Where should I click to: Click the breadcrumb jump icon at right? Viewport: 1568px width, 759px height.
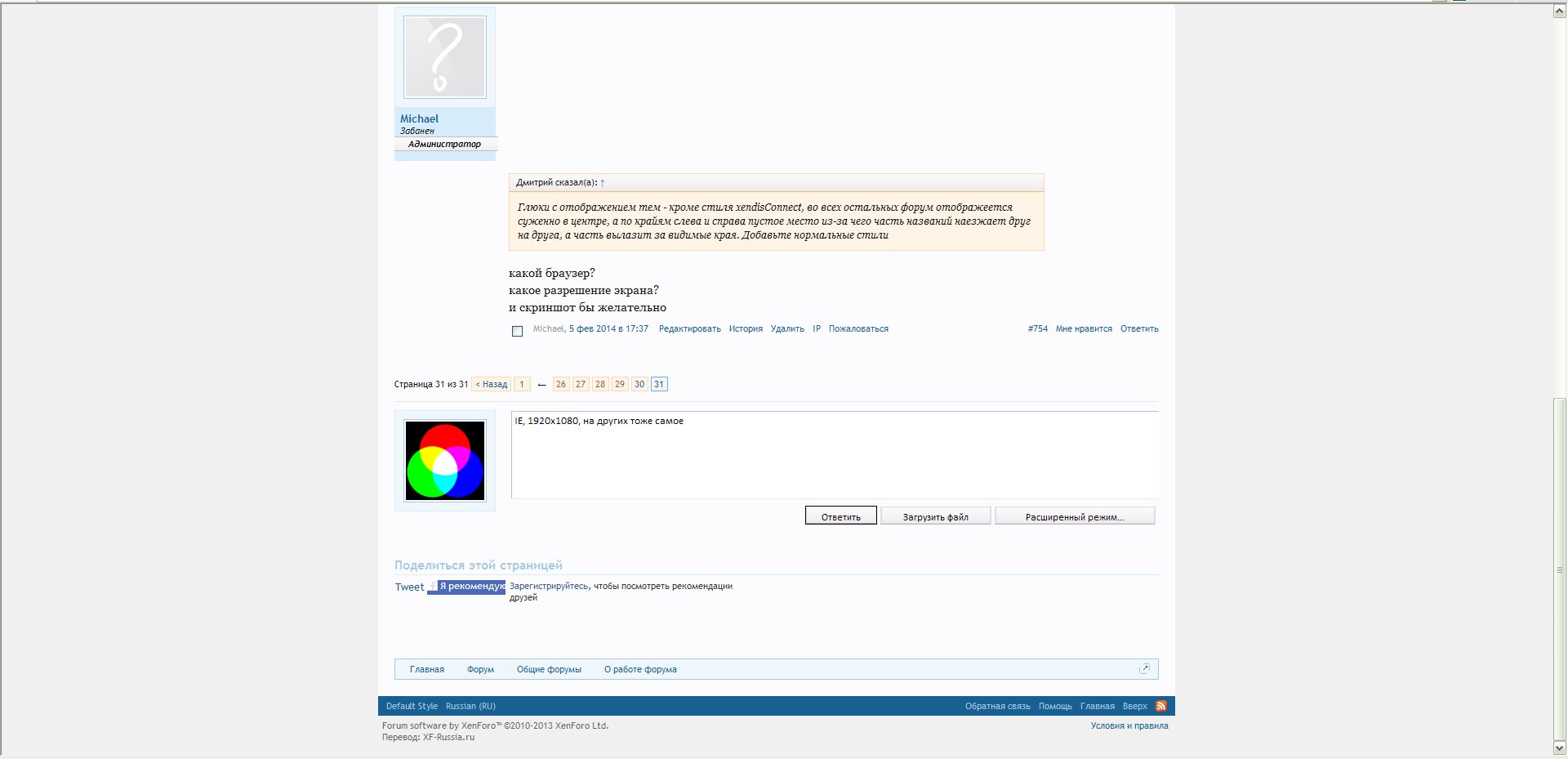[1144, 669]
